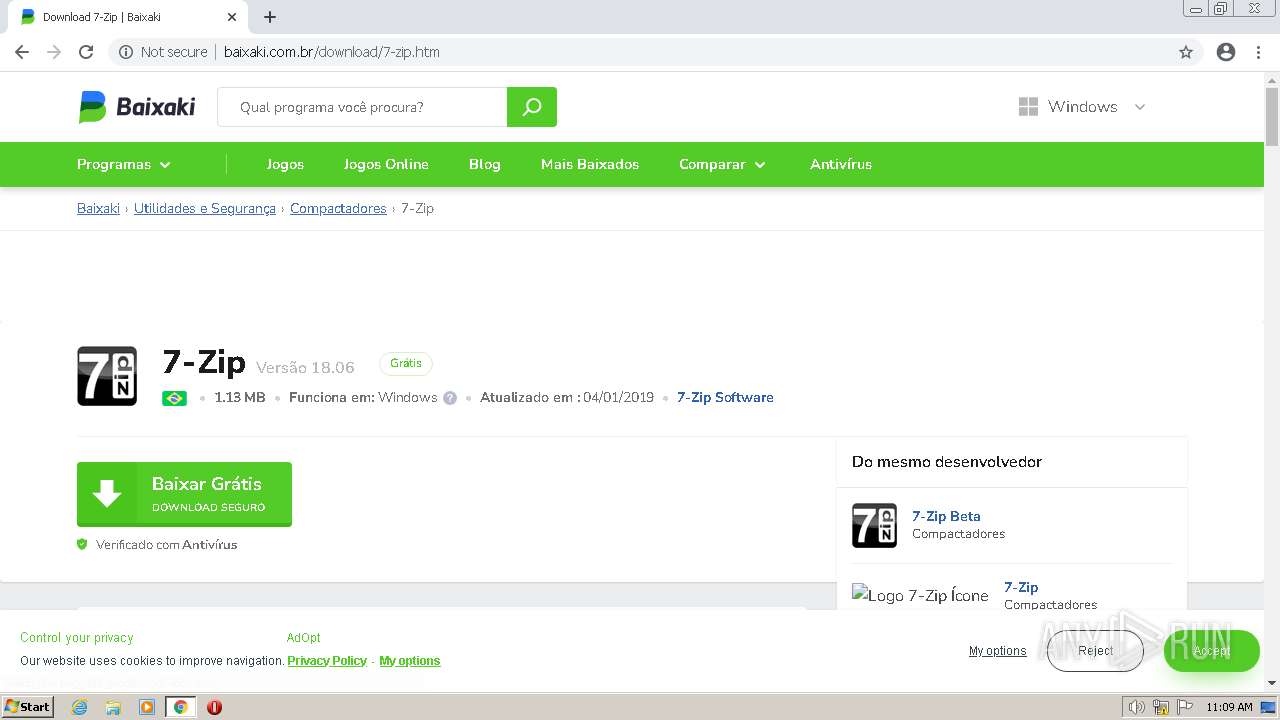1280x720 pixels.
Task: Click the Baixar Grátis download button
Action: click(x=184, y=494)
